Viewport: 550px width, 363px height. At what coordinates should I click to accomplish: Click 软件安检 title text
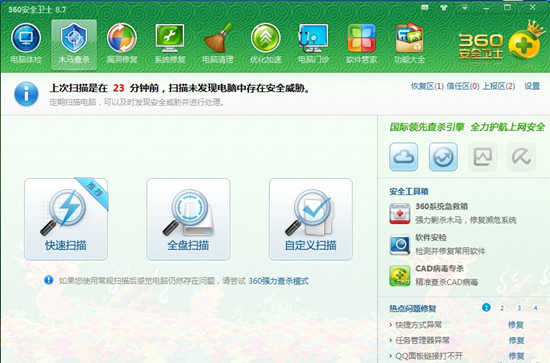tap(431, 237)
